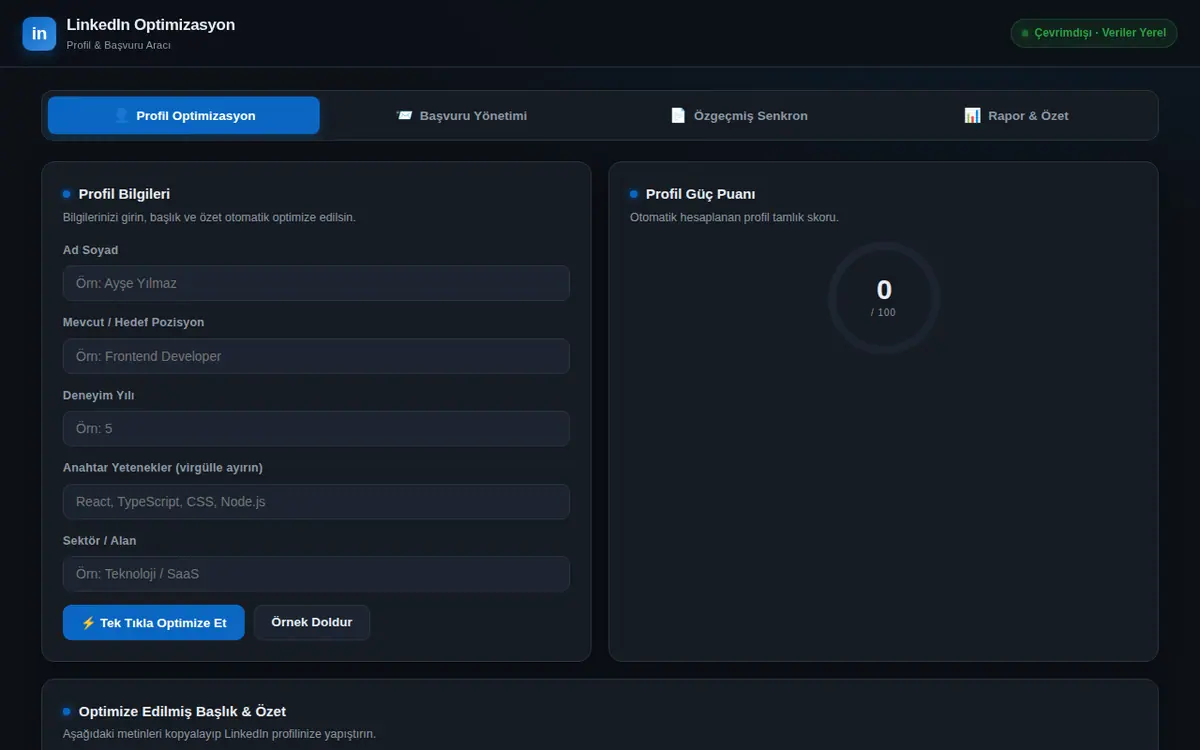The width and height of the screenshot is (1200, 750).
Task: Focus the Ad Soyad input field
Action: click(316, 283)
